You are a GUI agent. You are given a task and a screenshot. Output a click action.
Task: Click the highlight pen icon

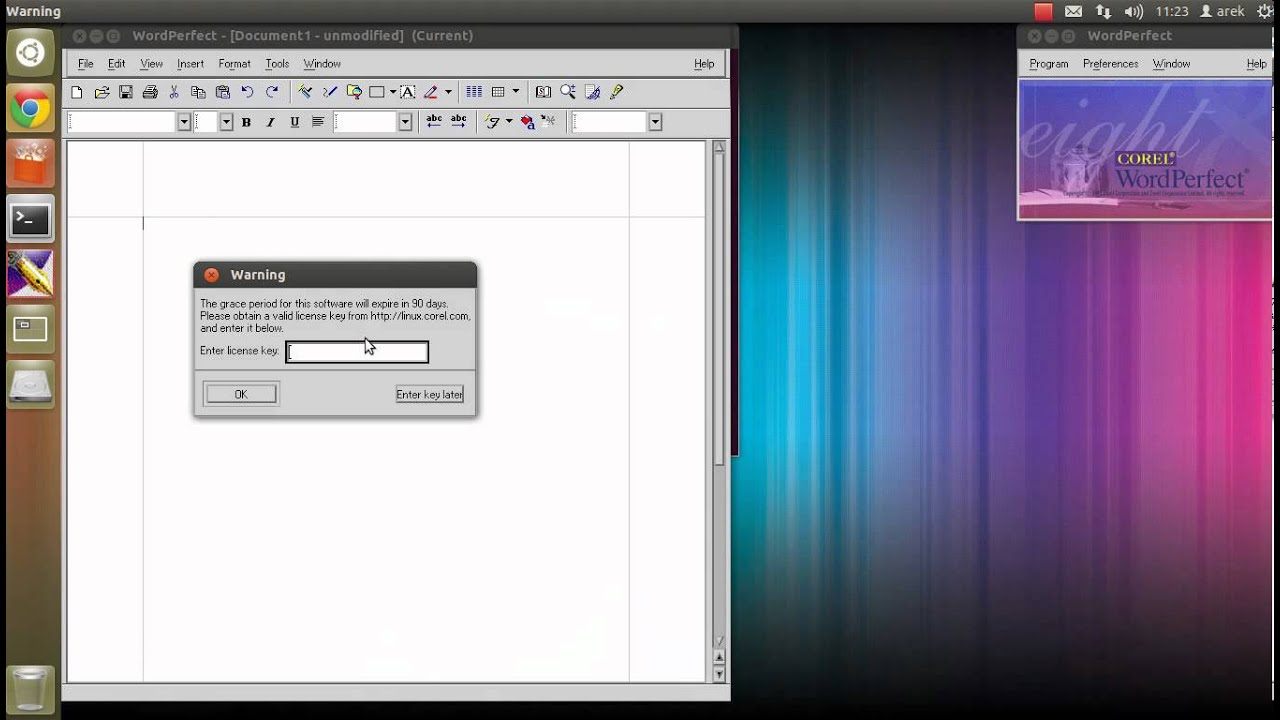(431, 92)
